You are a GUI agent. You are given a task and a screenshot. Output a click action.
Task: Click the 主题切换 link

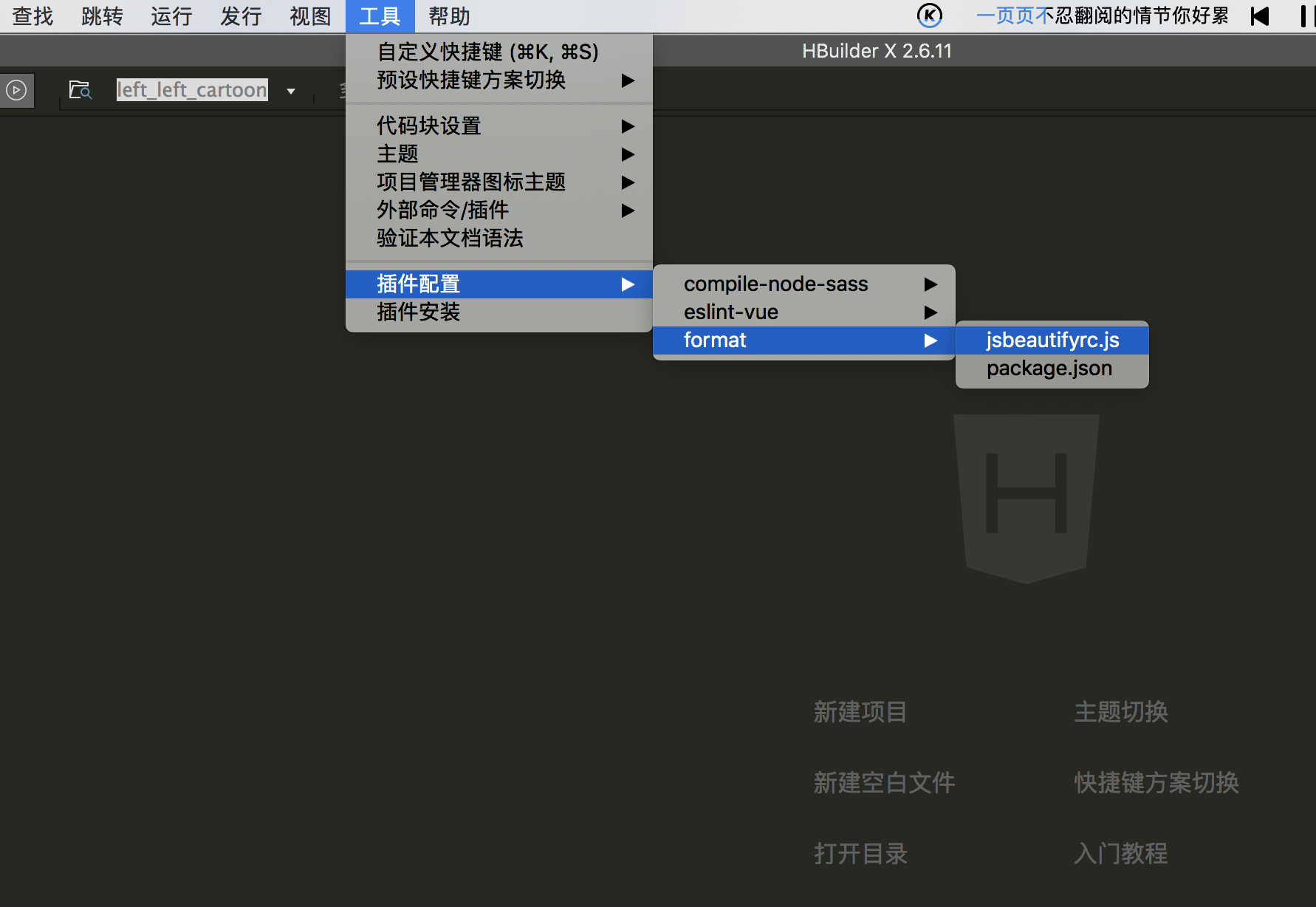pyautogui.click(x=1121, y=712)
